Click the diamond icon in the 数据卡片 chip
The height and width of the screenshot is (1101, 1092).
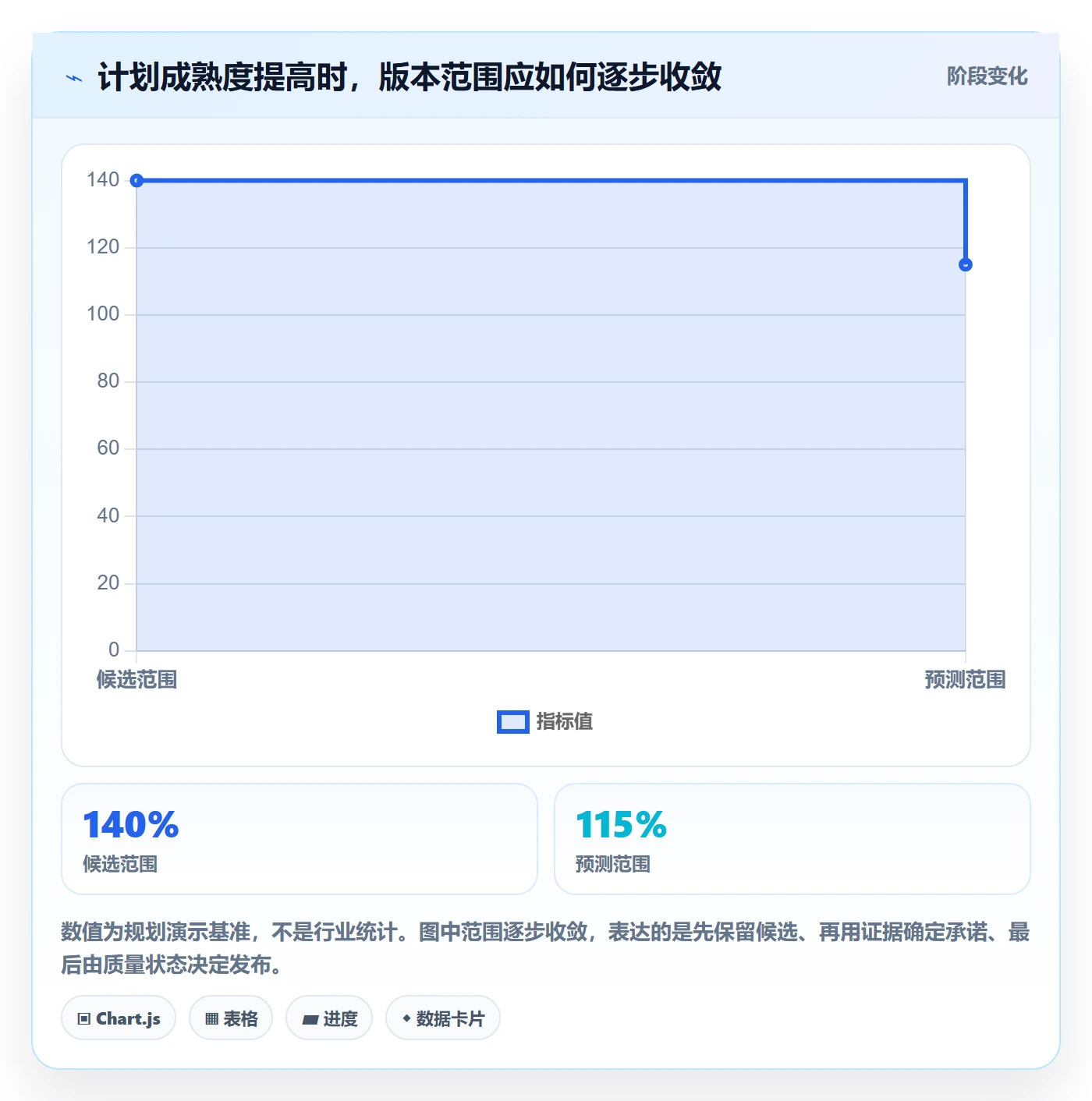point(406,1018)
